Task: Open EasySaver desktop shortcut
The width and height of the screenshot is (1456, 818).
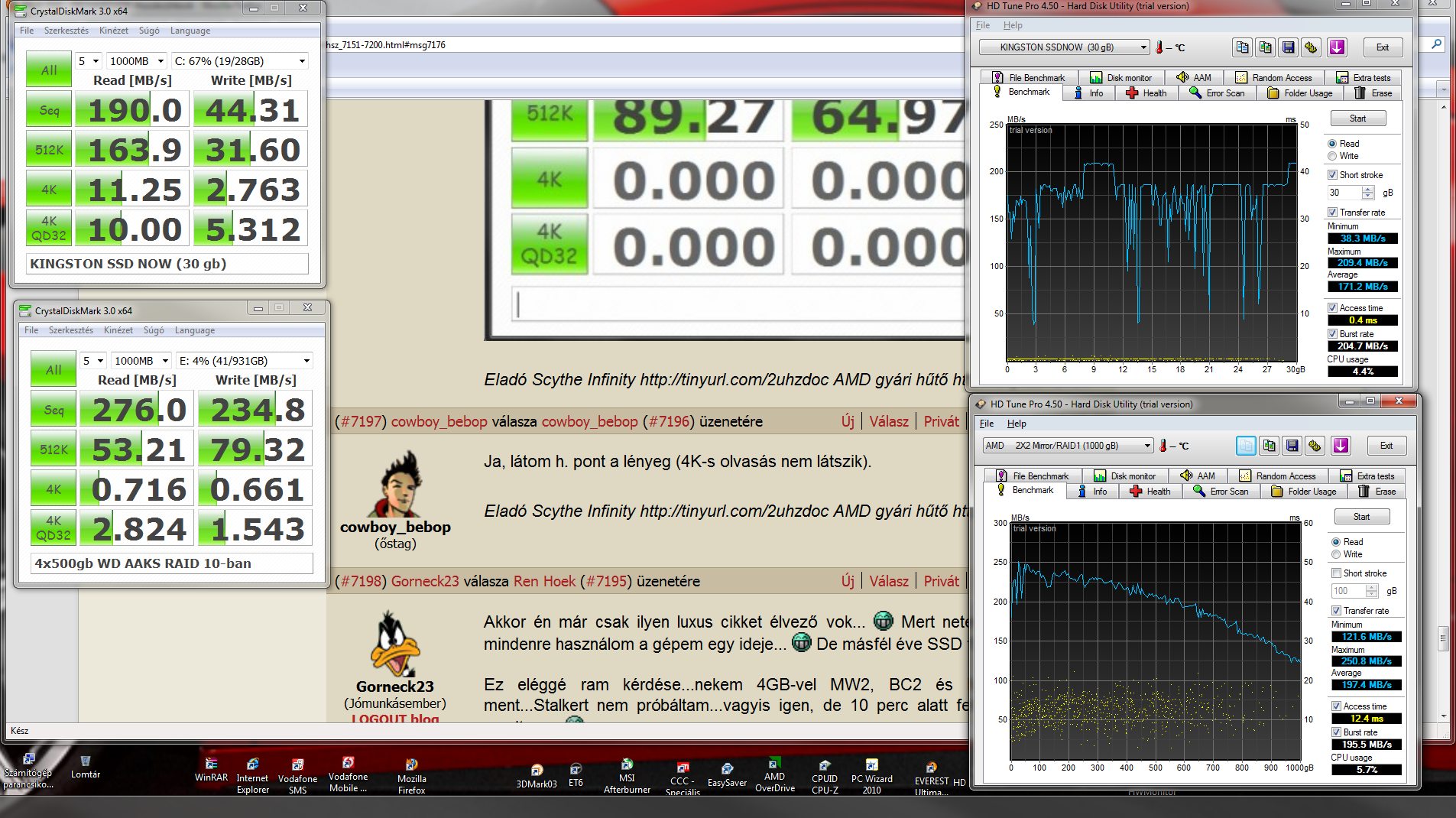Action: click(727, 774)
